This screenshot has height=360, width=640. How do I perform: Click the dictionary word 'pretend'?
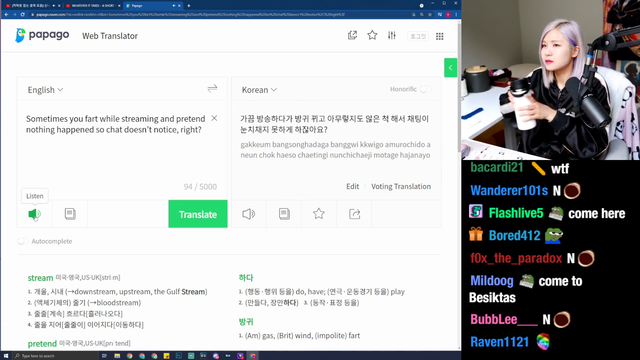click(x=42, y=343)
